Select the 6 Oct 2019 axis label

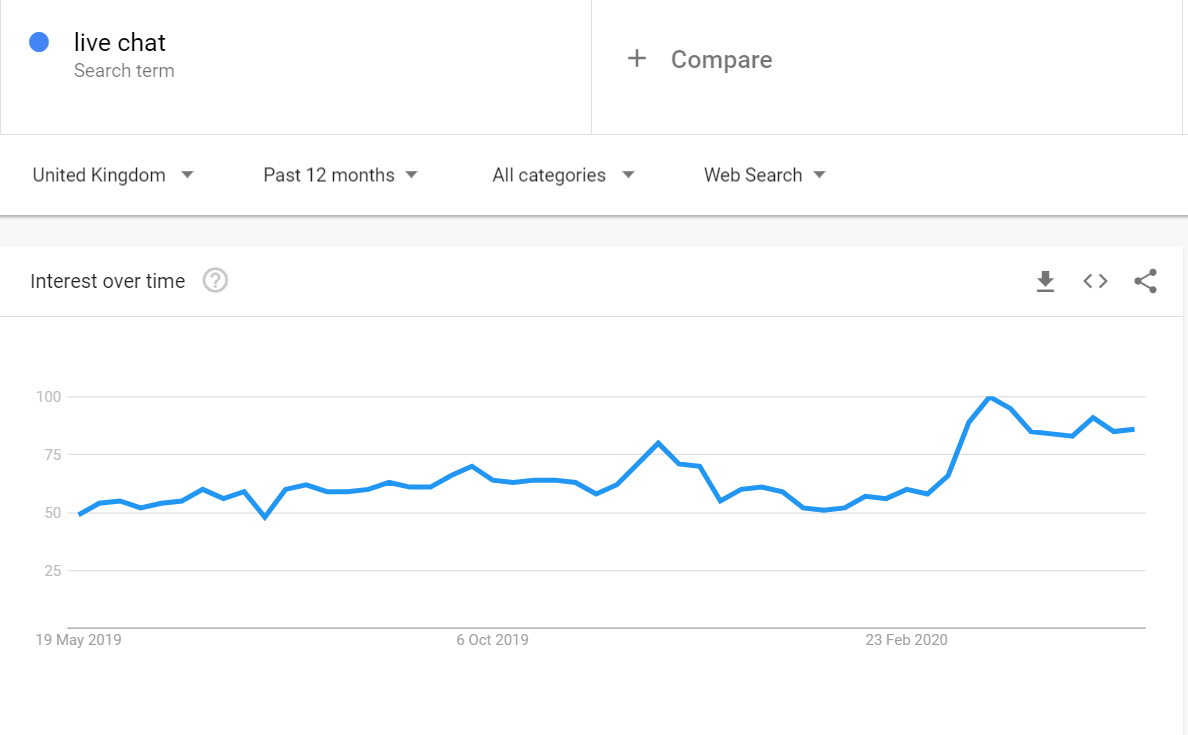492,640
